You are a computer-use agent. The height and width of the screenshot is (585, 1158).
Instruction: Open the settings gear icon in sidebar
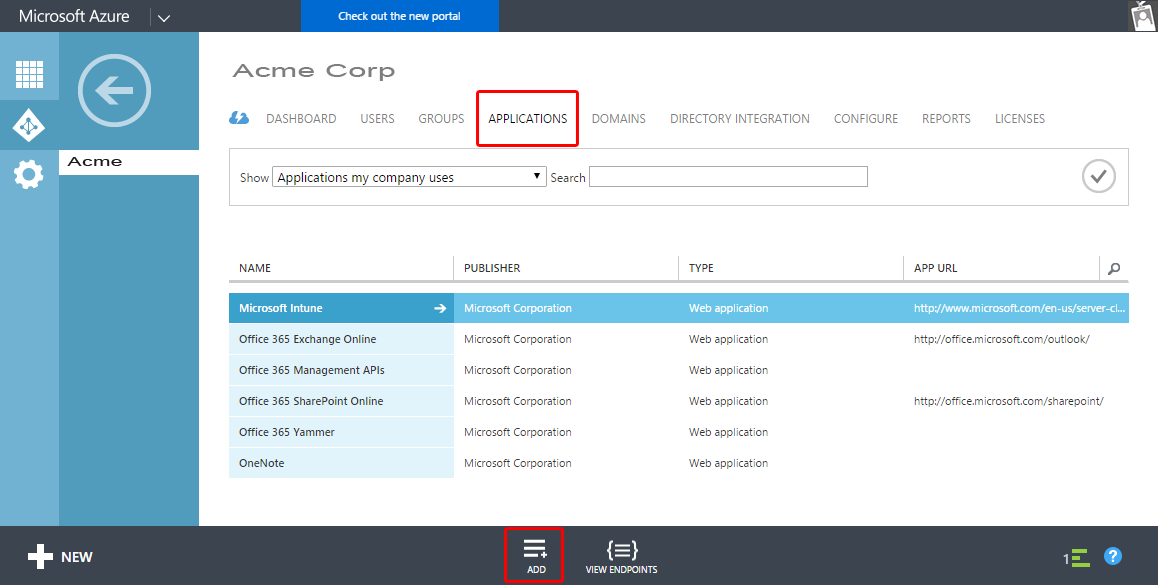29,175
